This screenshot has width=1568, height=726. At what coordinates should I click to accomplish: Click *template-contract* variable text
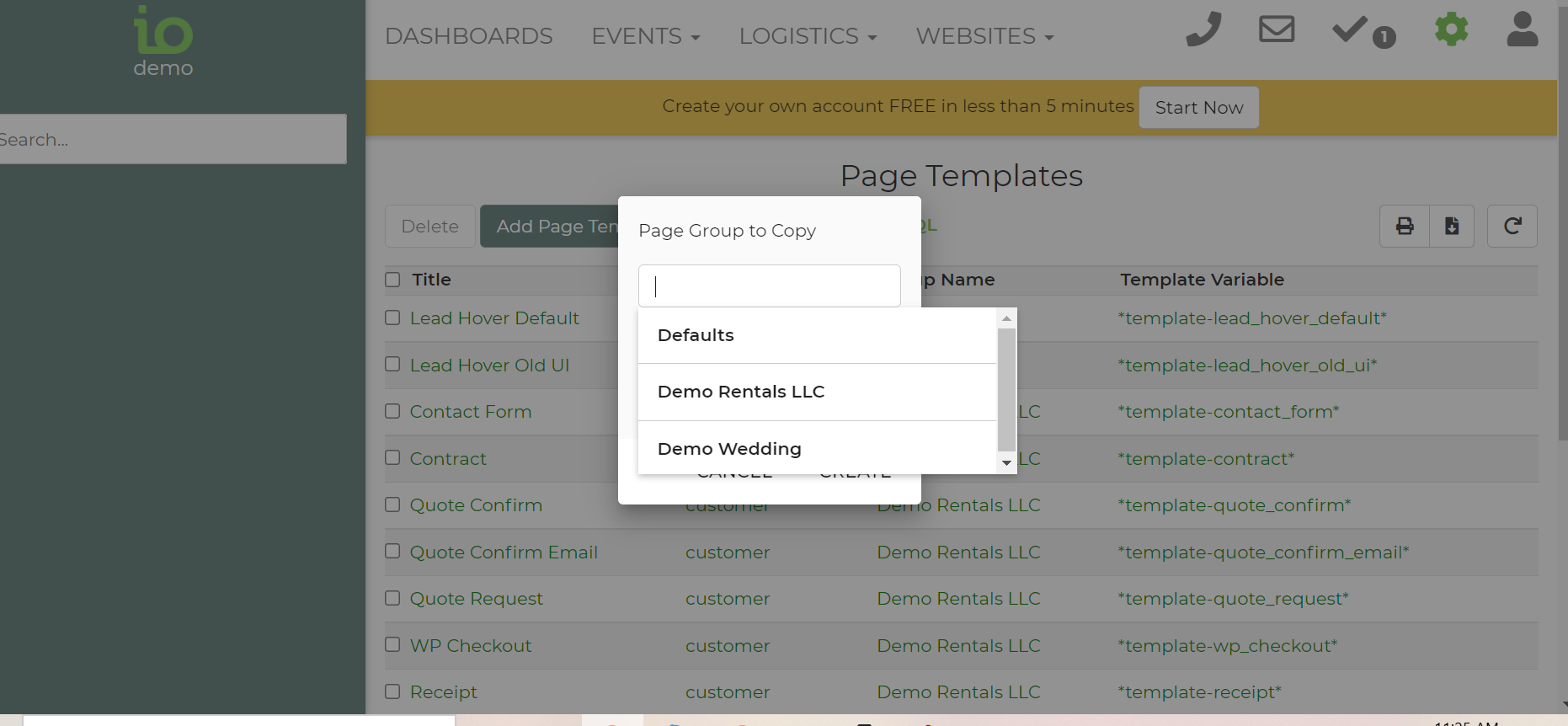tap(1206, 459)
